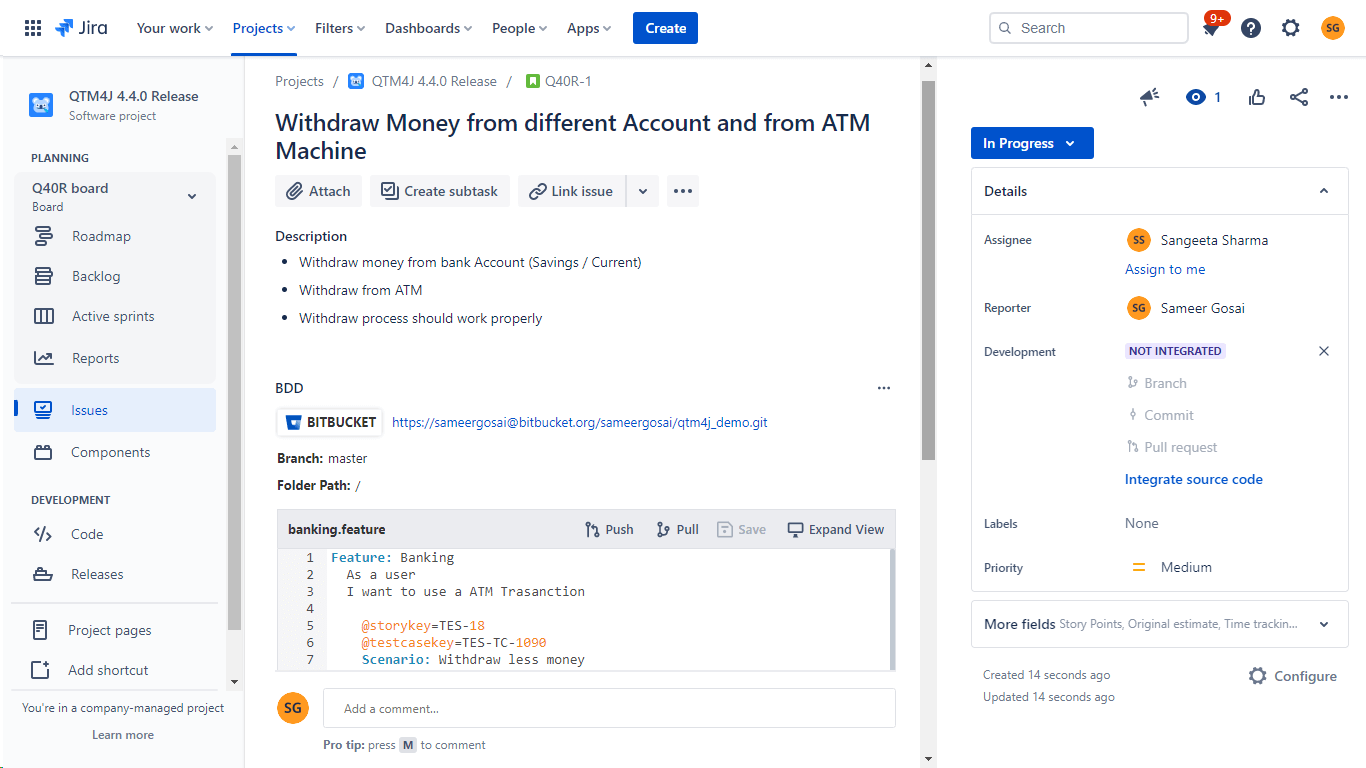Screen dimensions: 1366x768
Task: Click the QTM4J project avatar in sidebar
Action: point(41,105)
